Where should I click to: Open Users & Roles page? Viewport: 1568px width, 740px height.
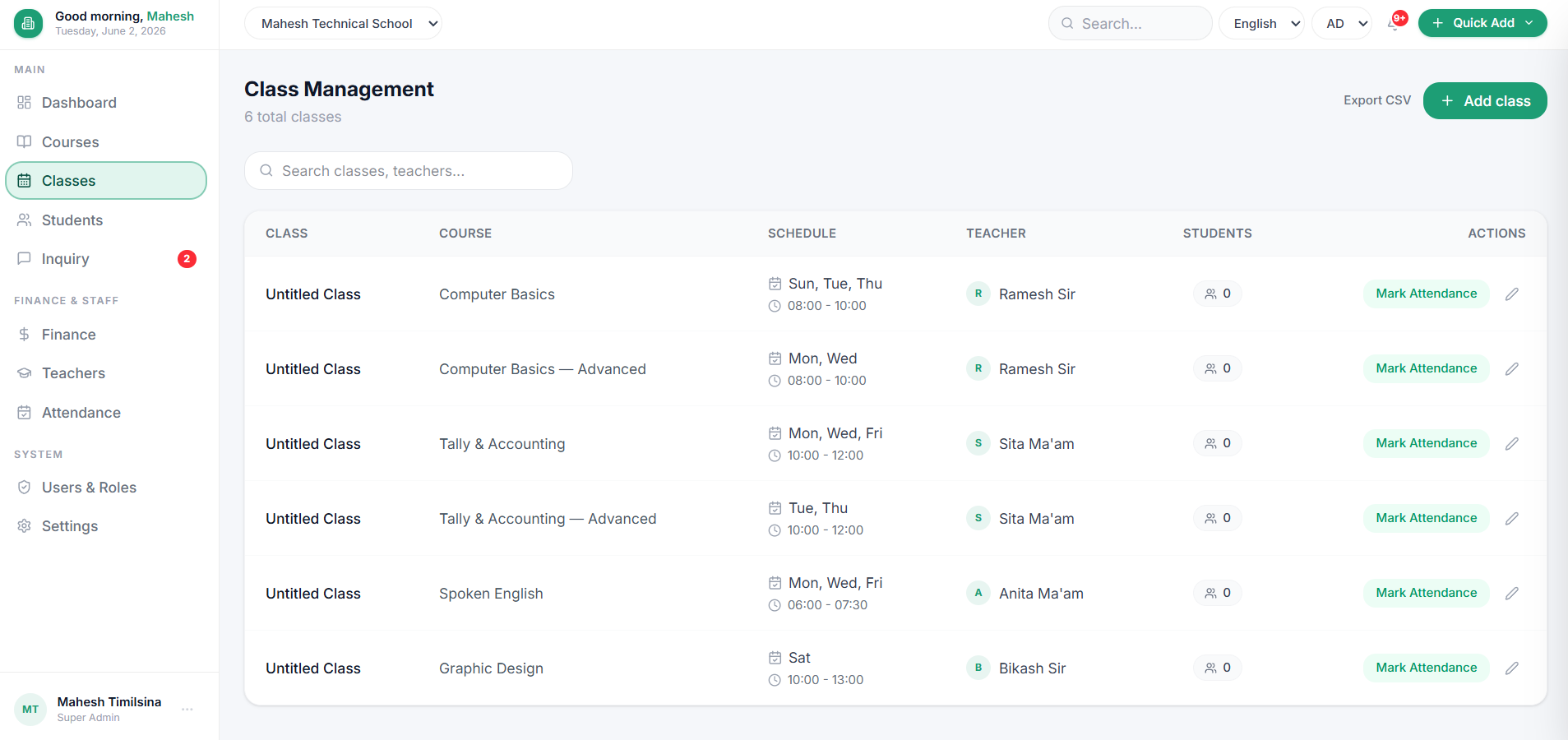106,488
